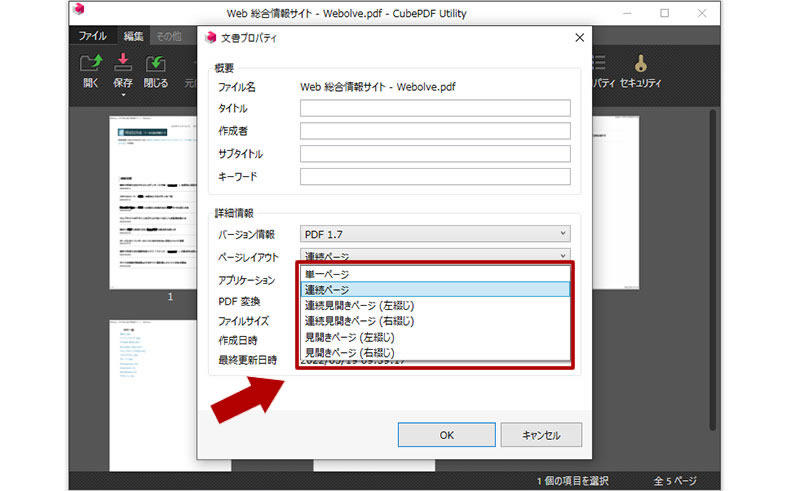Screen dimensions: 800x491
Task: Select the second page thumbnail below page 1
Action: [153, 396]
